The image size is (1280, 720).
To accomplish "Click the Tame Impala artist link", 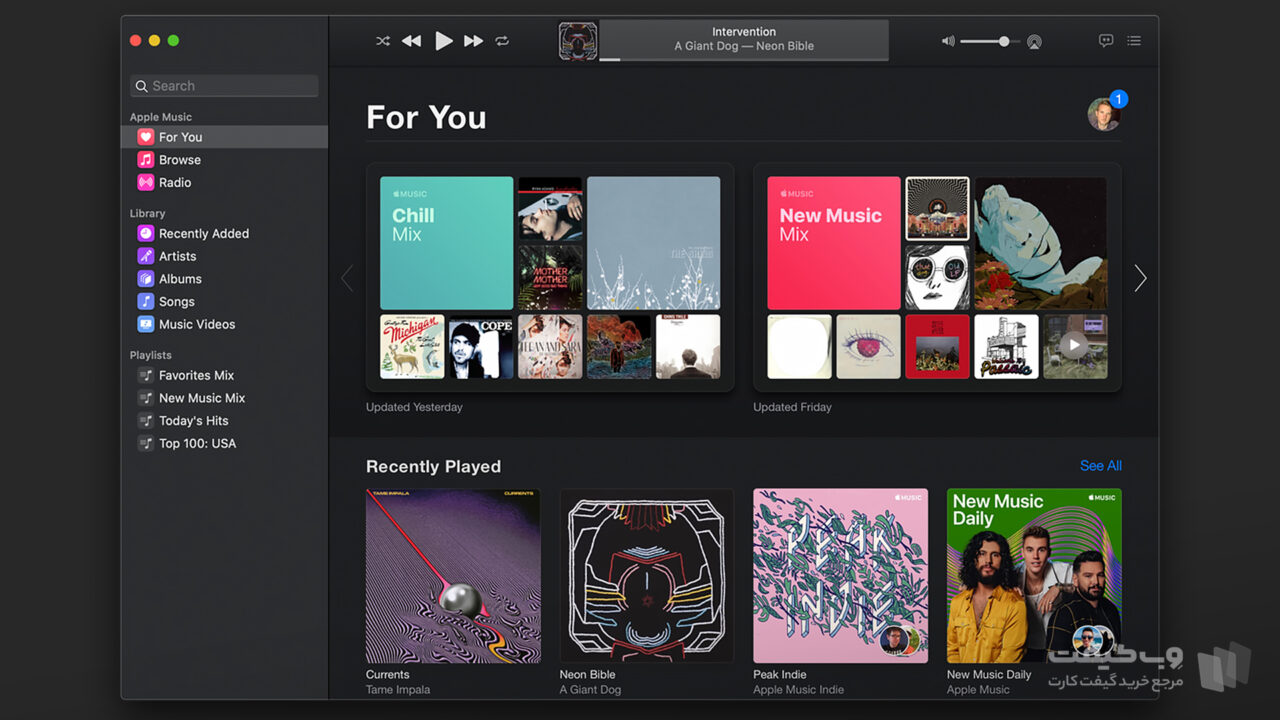I will [x=398, y=690].
